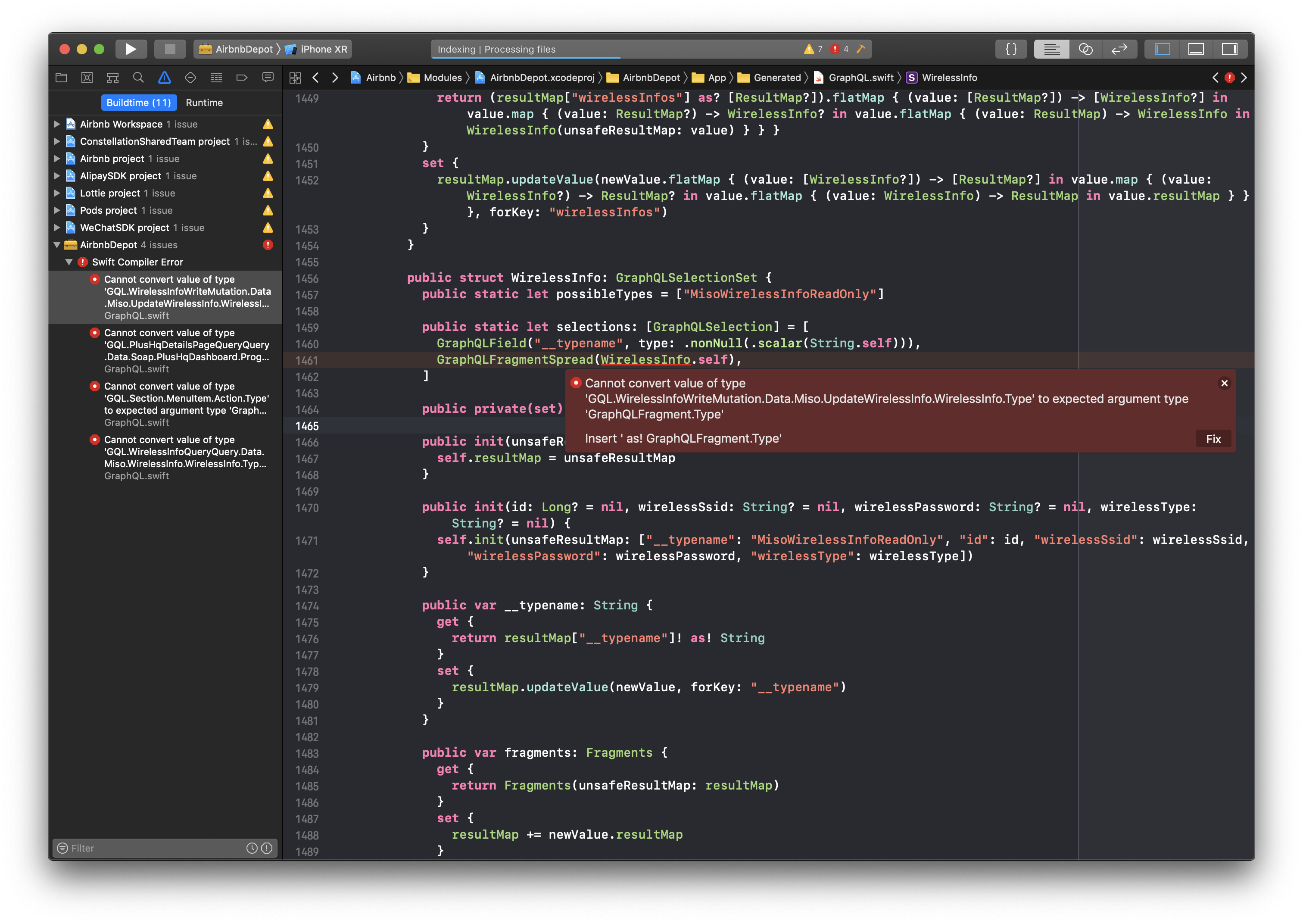Image resolution: width=1303 pixels, height=924 pixels.
Task: Open the related items grid menu
Action: point(295,78)
